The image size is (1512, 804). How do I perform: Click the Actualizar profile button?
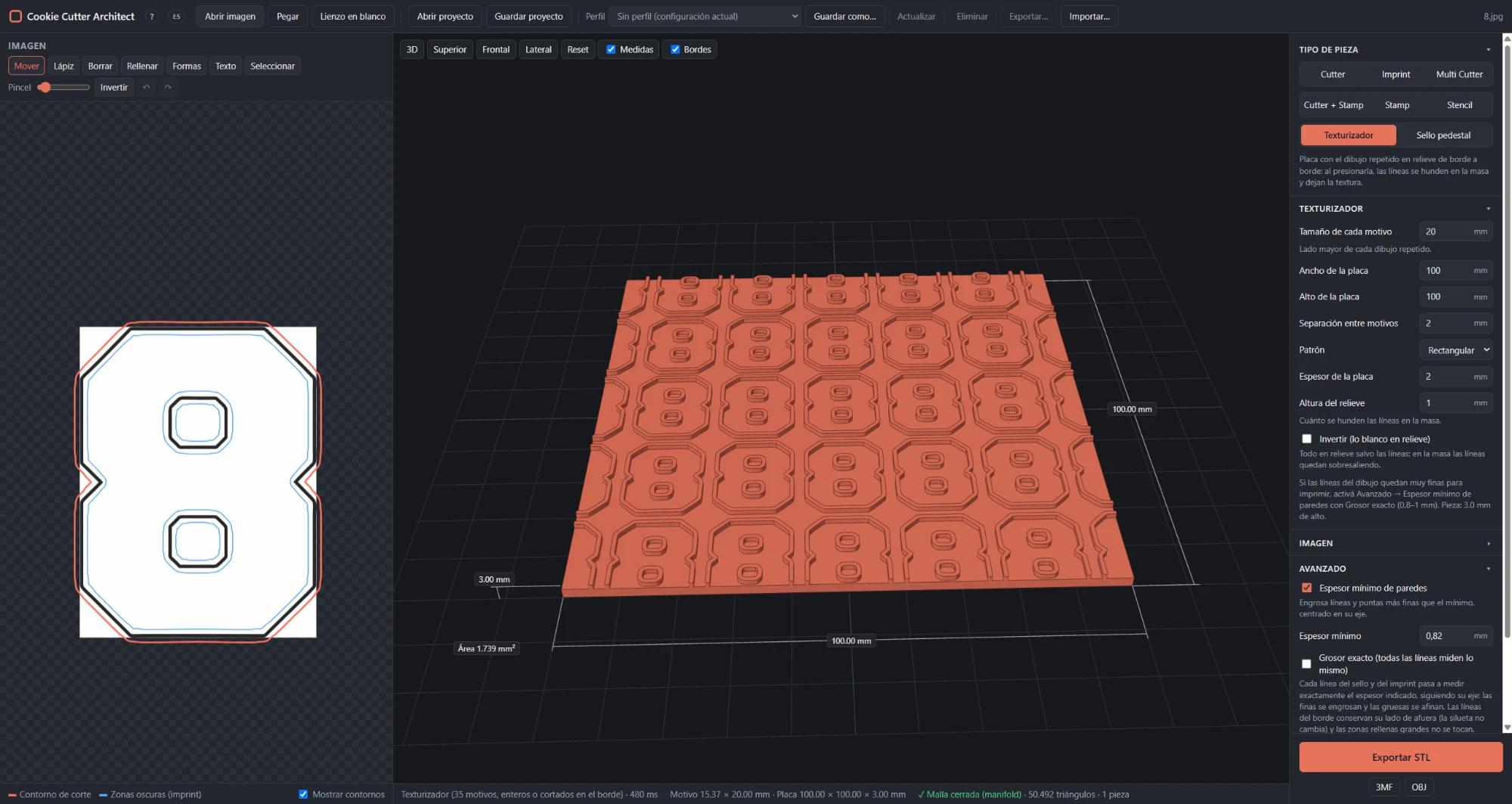(x=916, y=17)
